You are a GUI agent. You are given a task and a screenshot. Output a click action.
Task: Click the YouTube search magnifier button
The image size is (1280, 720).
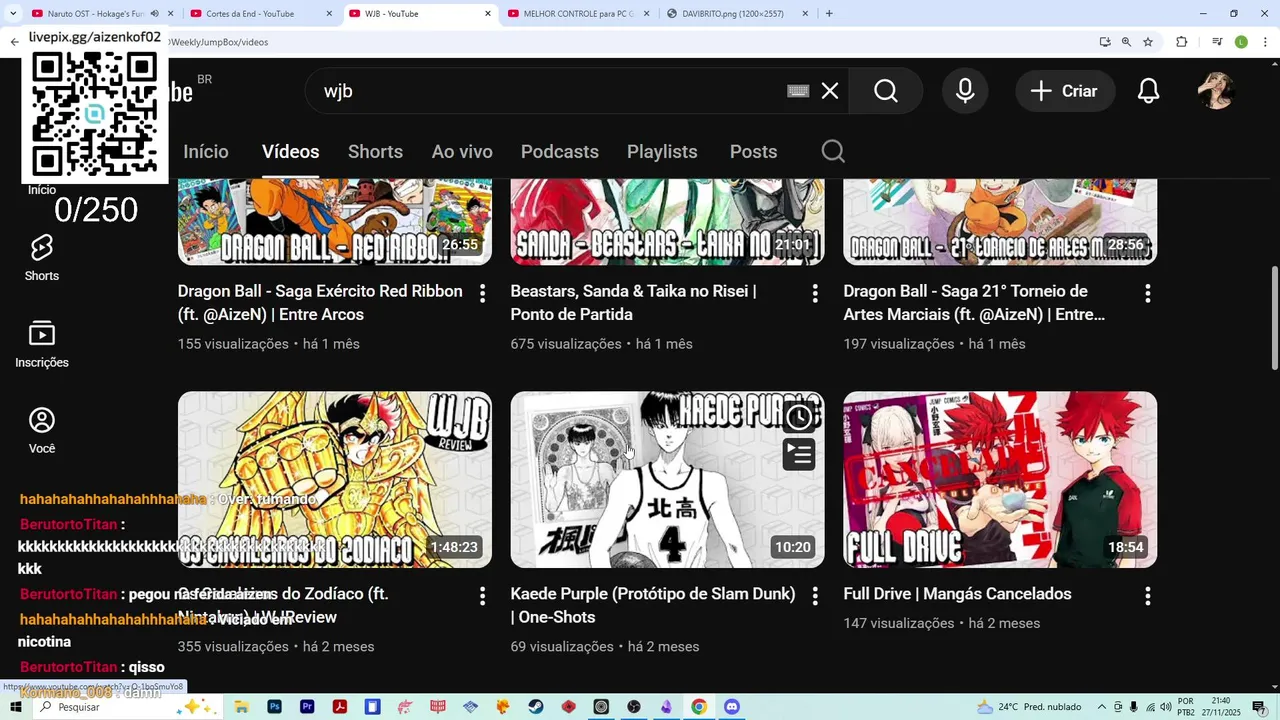coord(886,91)
